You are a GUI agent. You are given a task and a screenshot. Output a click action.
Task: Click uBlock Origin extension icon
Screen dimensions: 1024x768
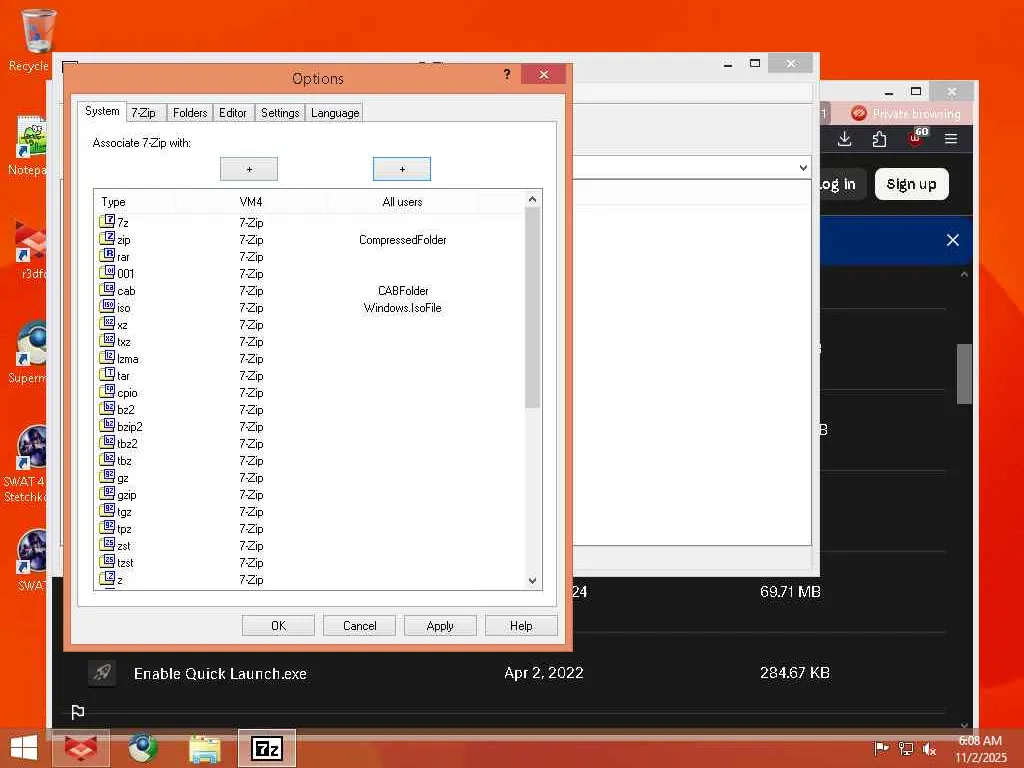click(916, 138)
